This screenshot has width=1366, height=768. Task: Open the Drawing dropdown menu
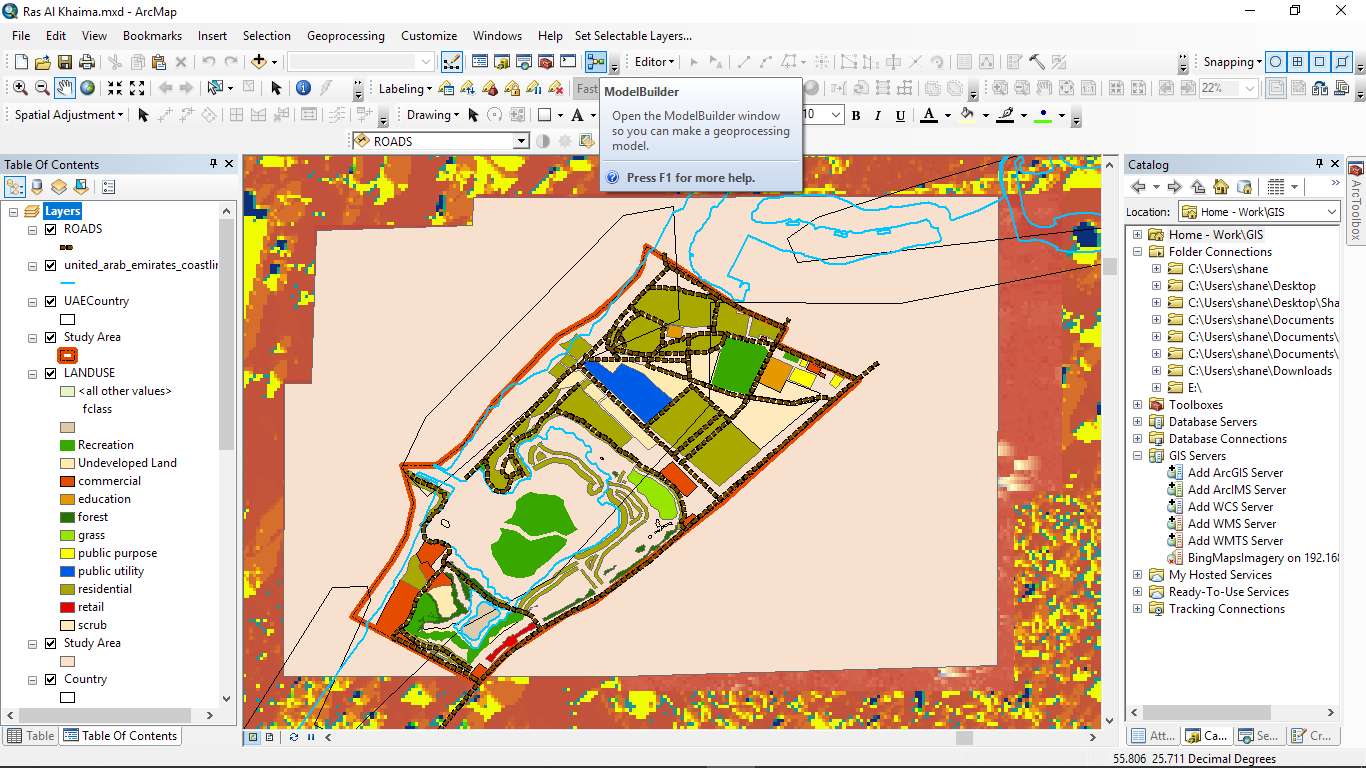[433, 115]
